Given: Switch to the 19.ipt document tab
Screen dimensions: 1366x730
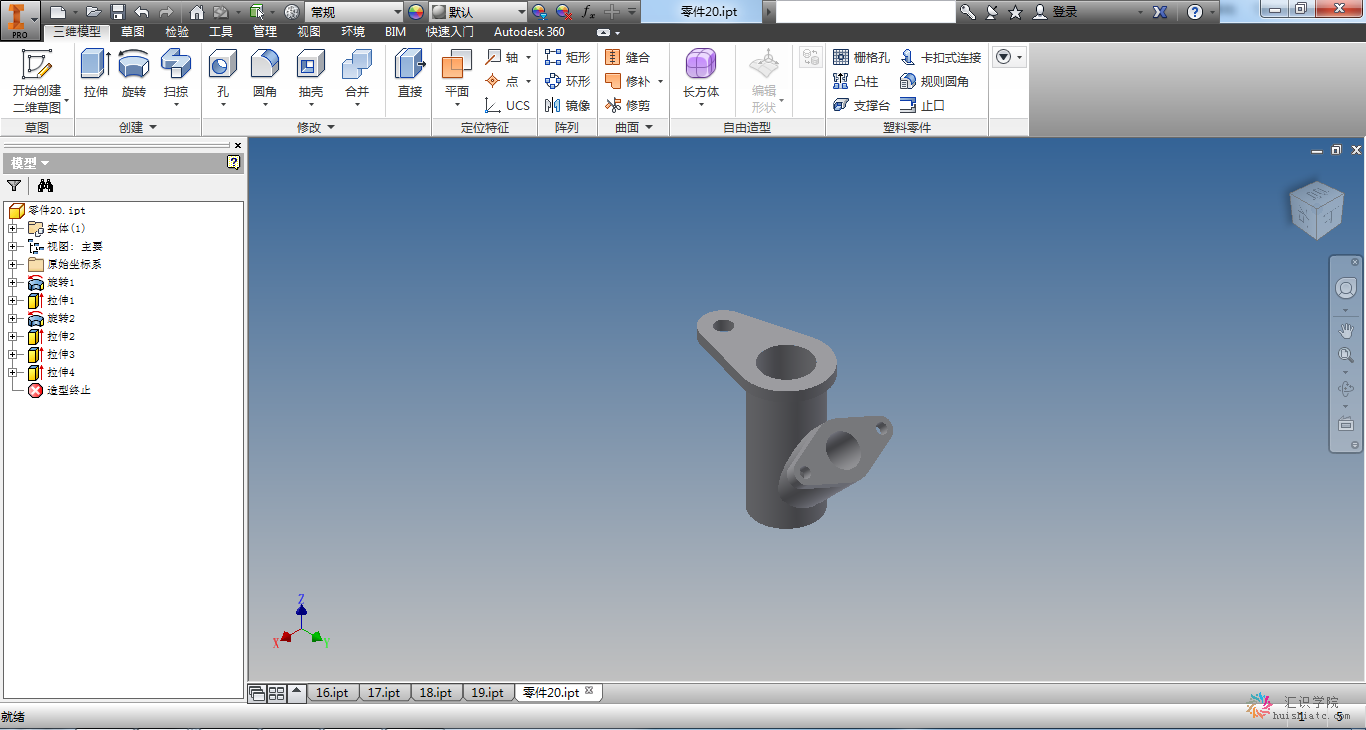Looking at the screenshot, I should [x=487, y=692].
